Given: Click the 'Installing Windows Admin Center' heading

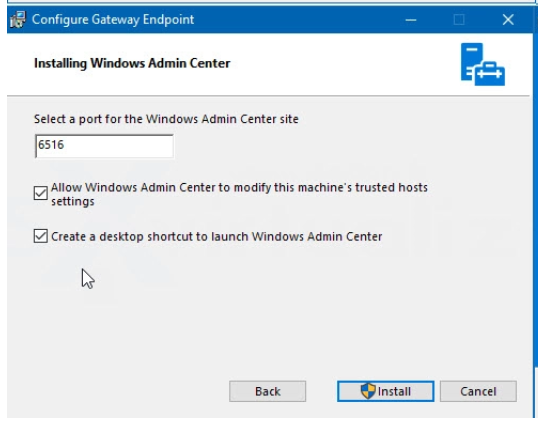Looking at the screenshot, I should [132, 63].
